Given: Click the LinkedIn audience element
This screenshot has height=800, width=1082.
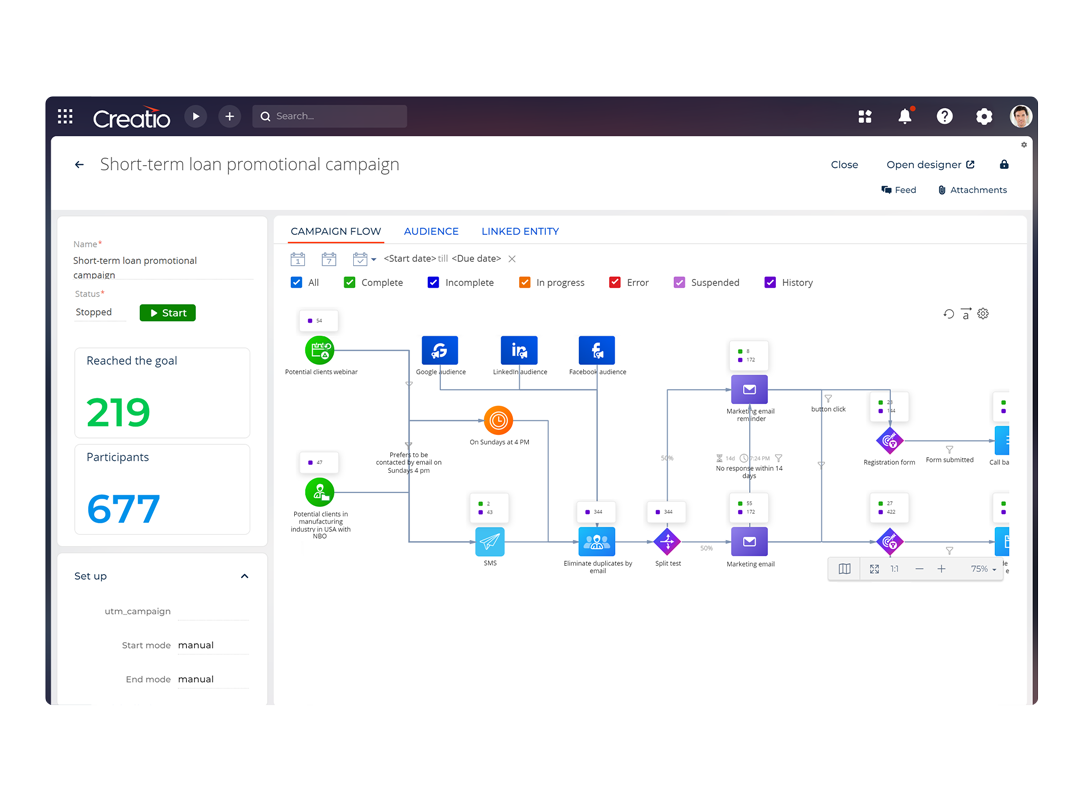Looking at the screenshot, I should tap(518, 350).
